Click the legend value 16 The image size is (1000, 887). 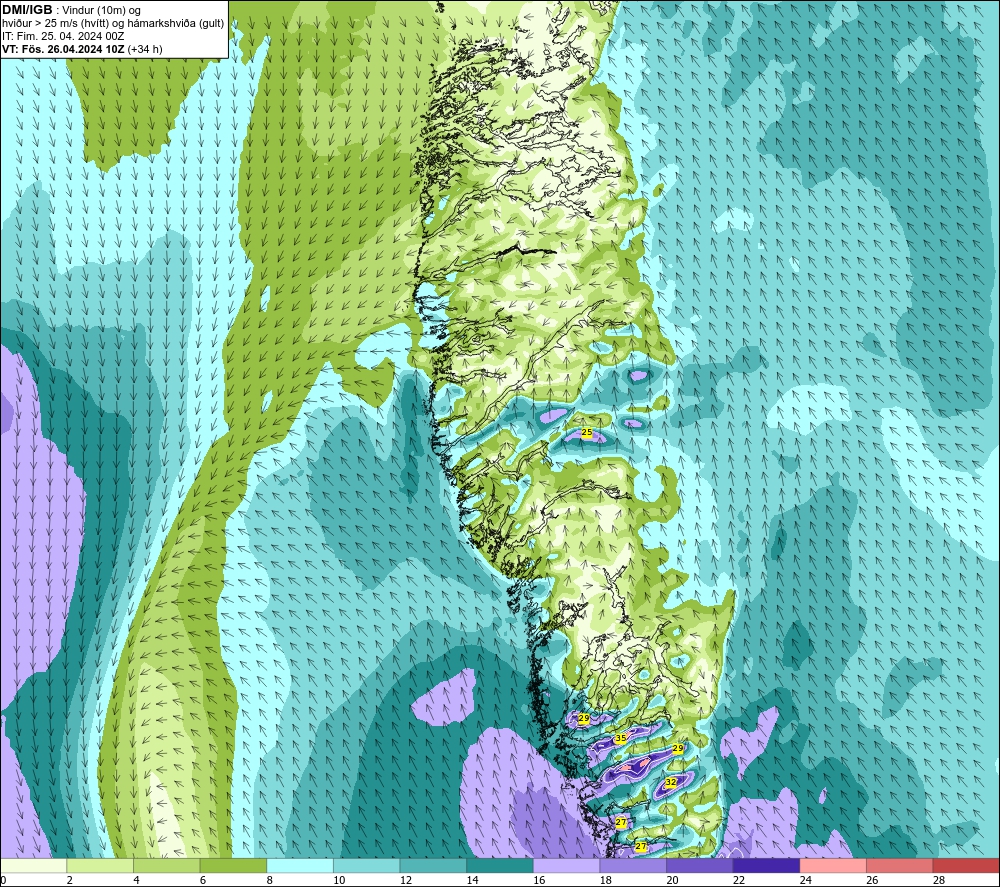[539, 880]
